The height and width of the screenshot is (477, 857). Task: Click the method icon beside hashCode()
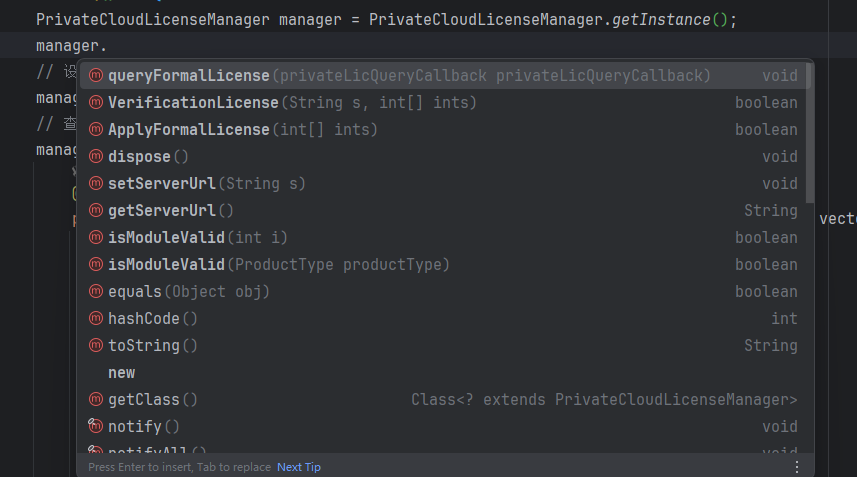[96, 319]
